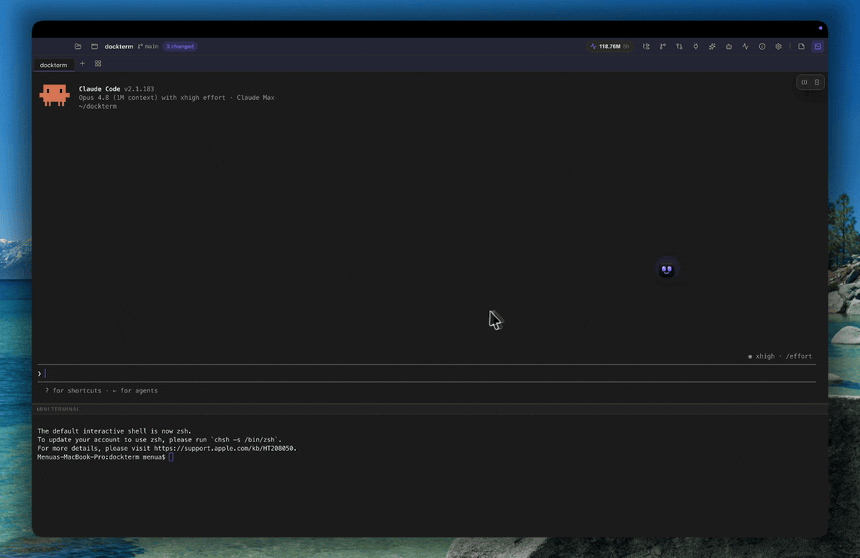Toggle the highlighted terminal panel icon
Viewport: 860px width, 558px height.
click(818, 47)
